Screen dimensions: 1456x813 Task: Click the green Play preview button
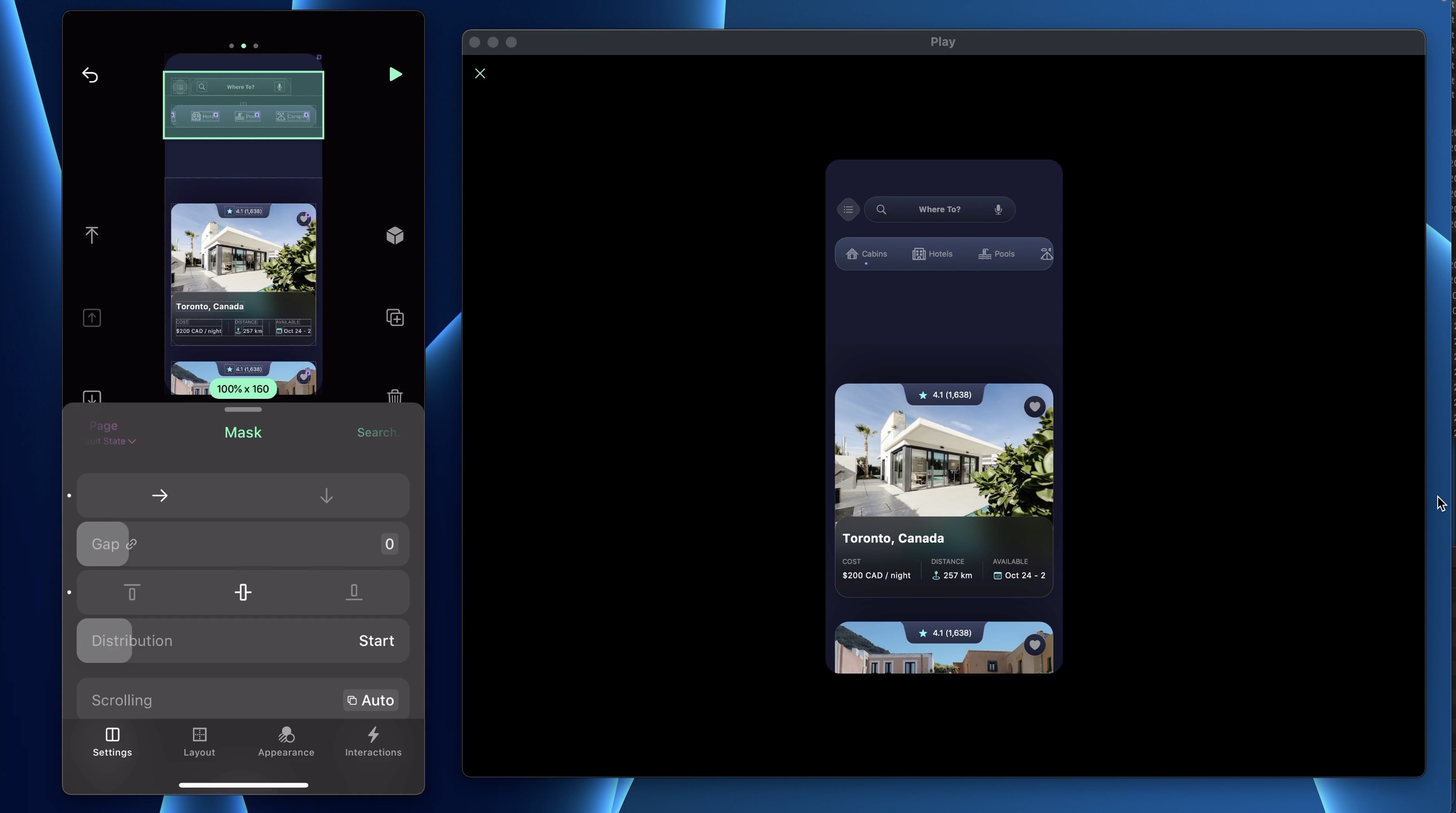click(395, 74)
